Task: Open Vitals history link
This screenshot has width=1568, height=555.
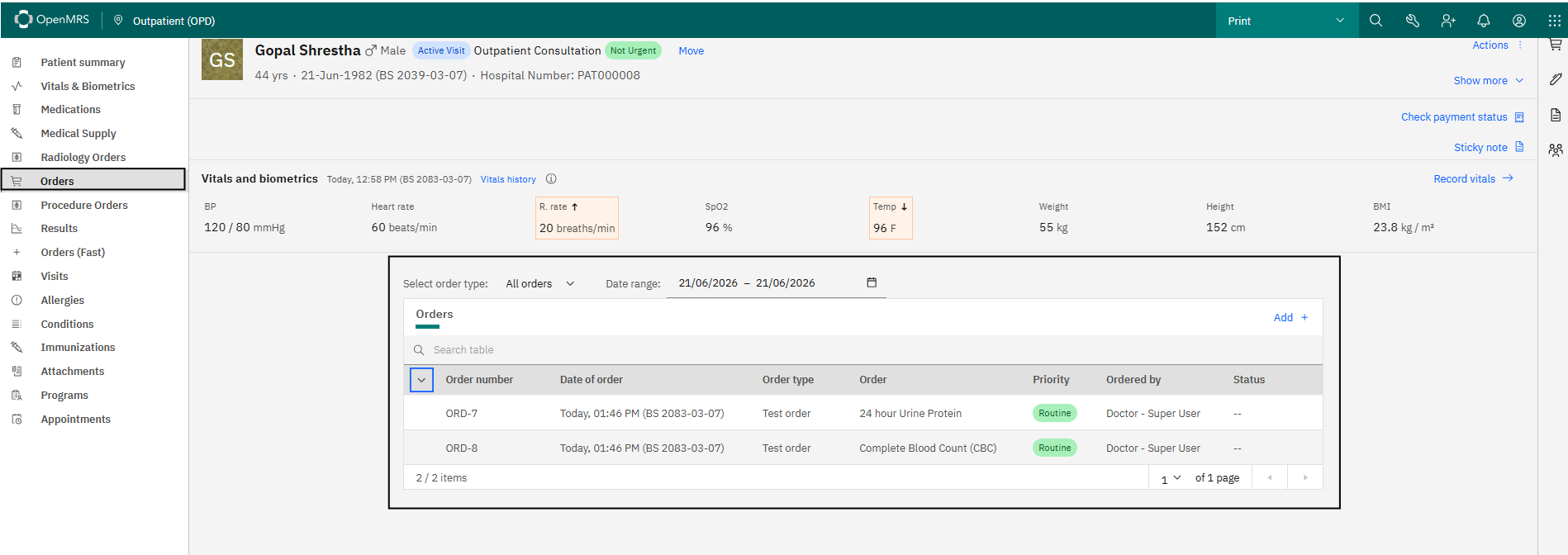Action: click(508, 179)
